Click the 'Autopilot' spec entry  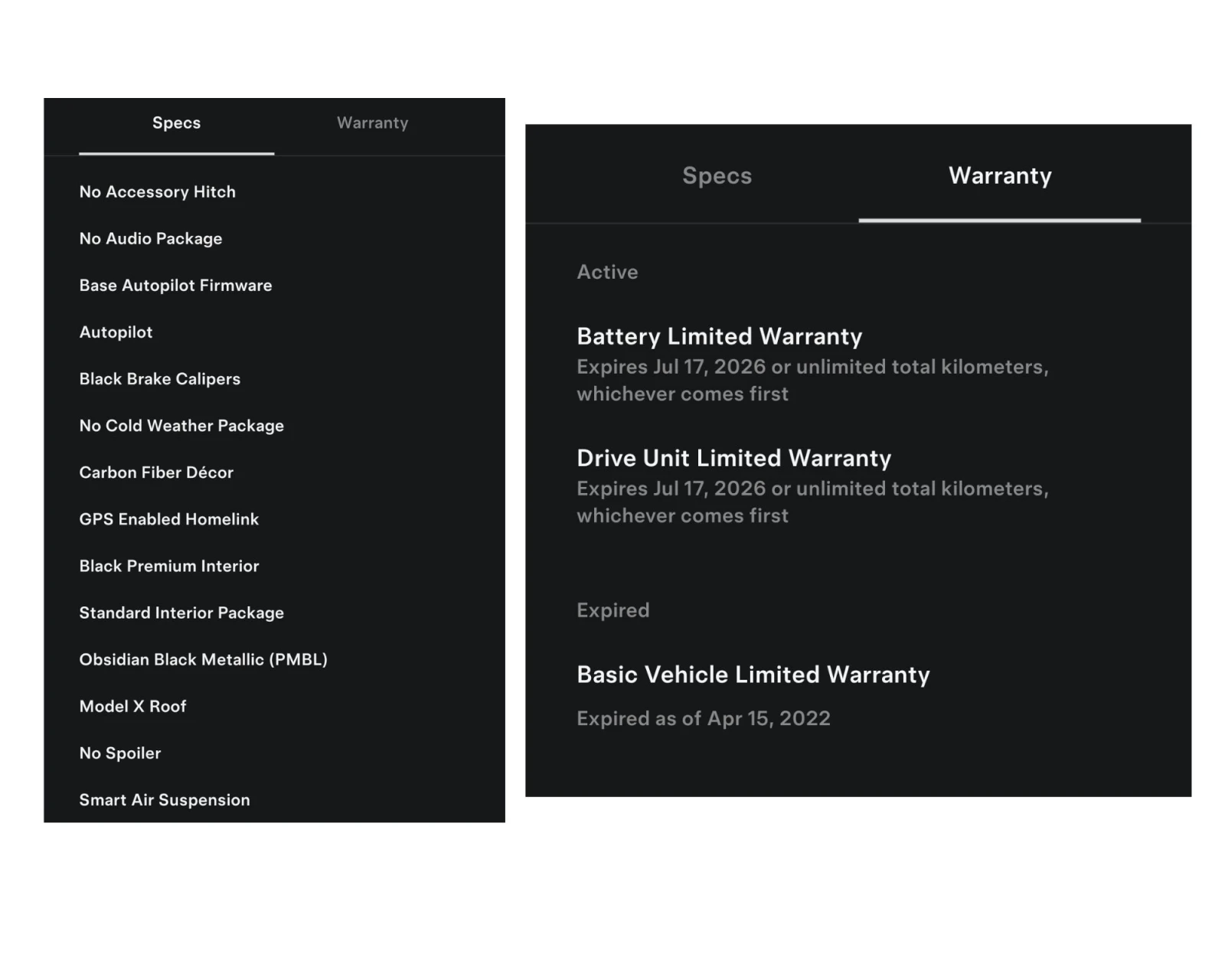pos(116,332)
